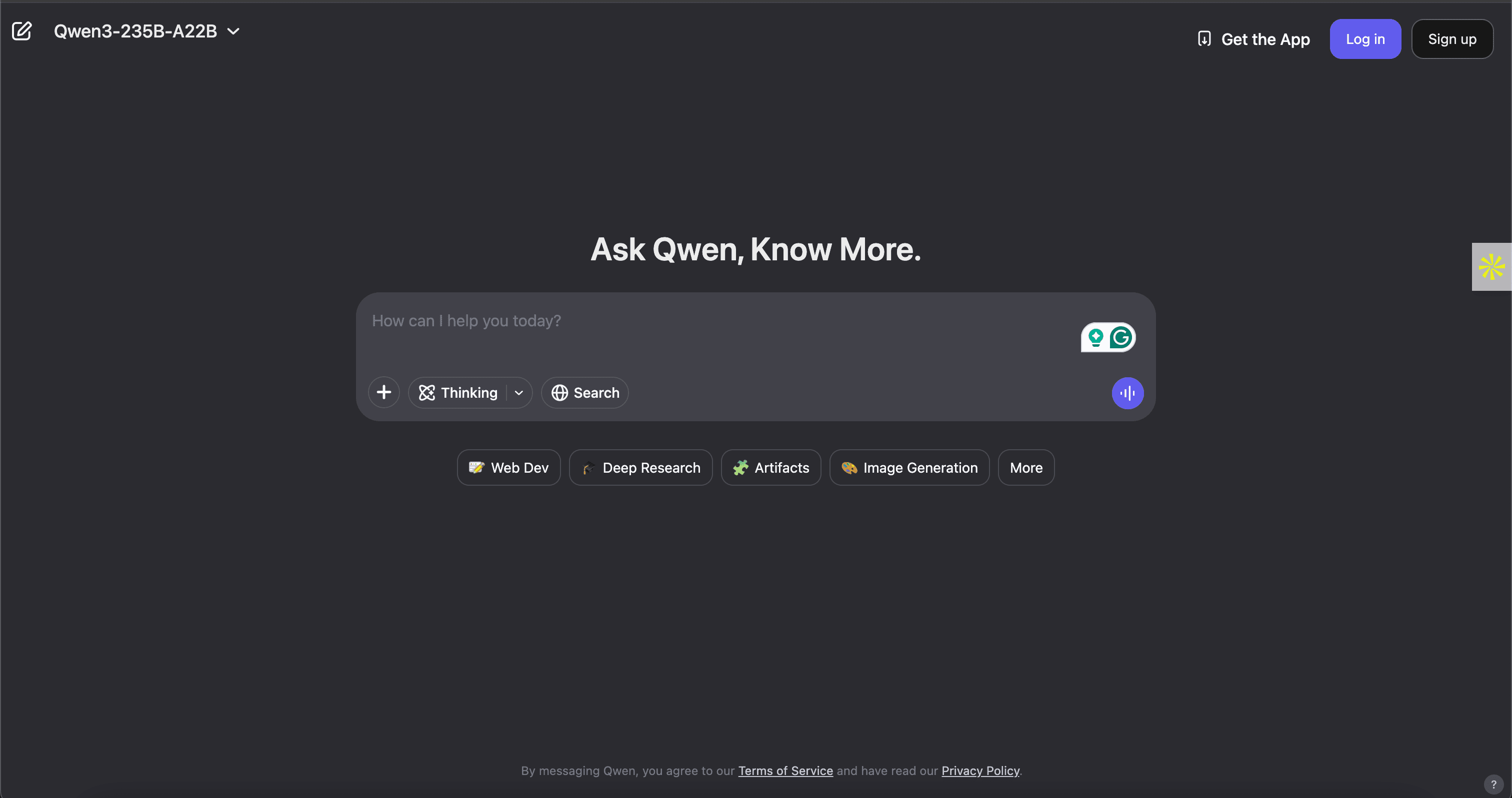
Task: Select the Artifacts shortcut
Action: tap(770, 468)
